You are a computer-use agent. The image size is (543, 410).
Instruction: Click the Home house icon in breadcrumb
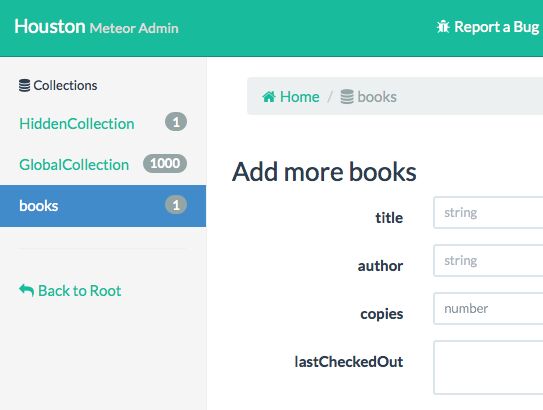point(269,97)
